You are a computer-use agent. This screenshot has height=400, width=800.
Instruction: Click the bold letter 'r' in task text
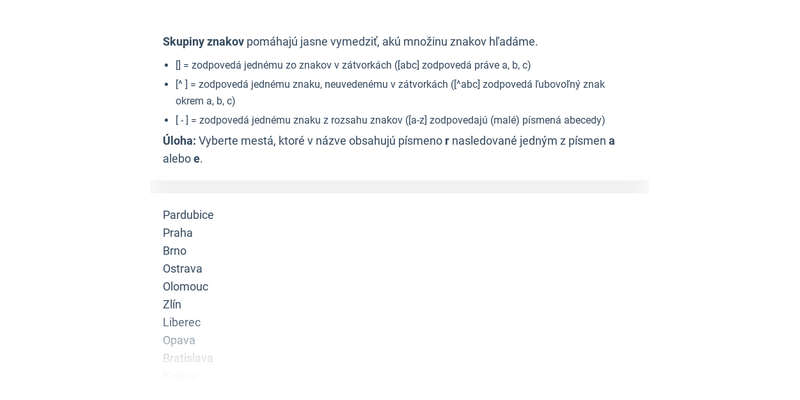pos(447,141)
